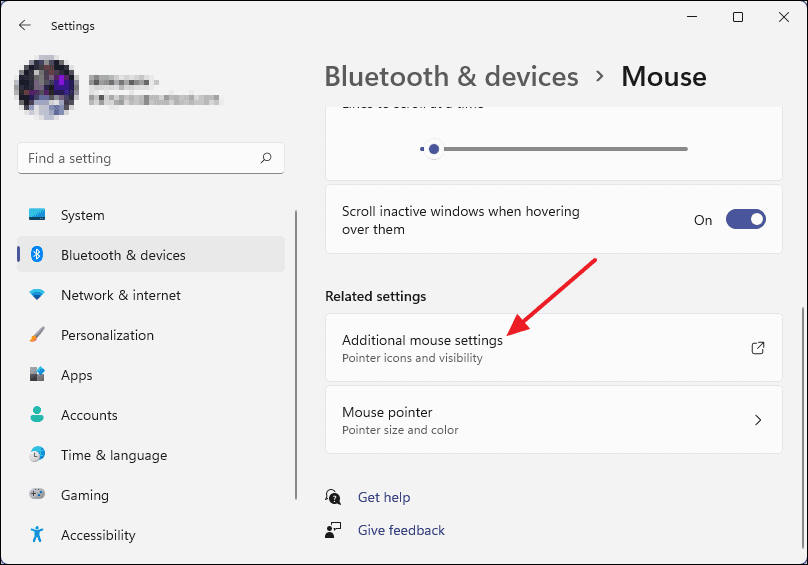Turn off Scroll inactive windows toggle
The width and height of the screenshot is (808, 565).
click(745, 220)
